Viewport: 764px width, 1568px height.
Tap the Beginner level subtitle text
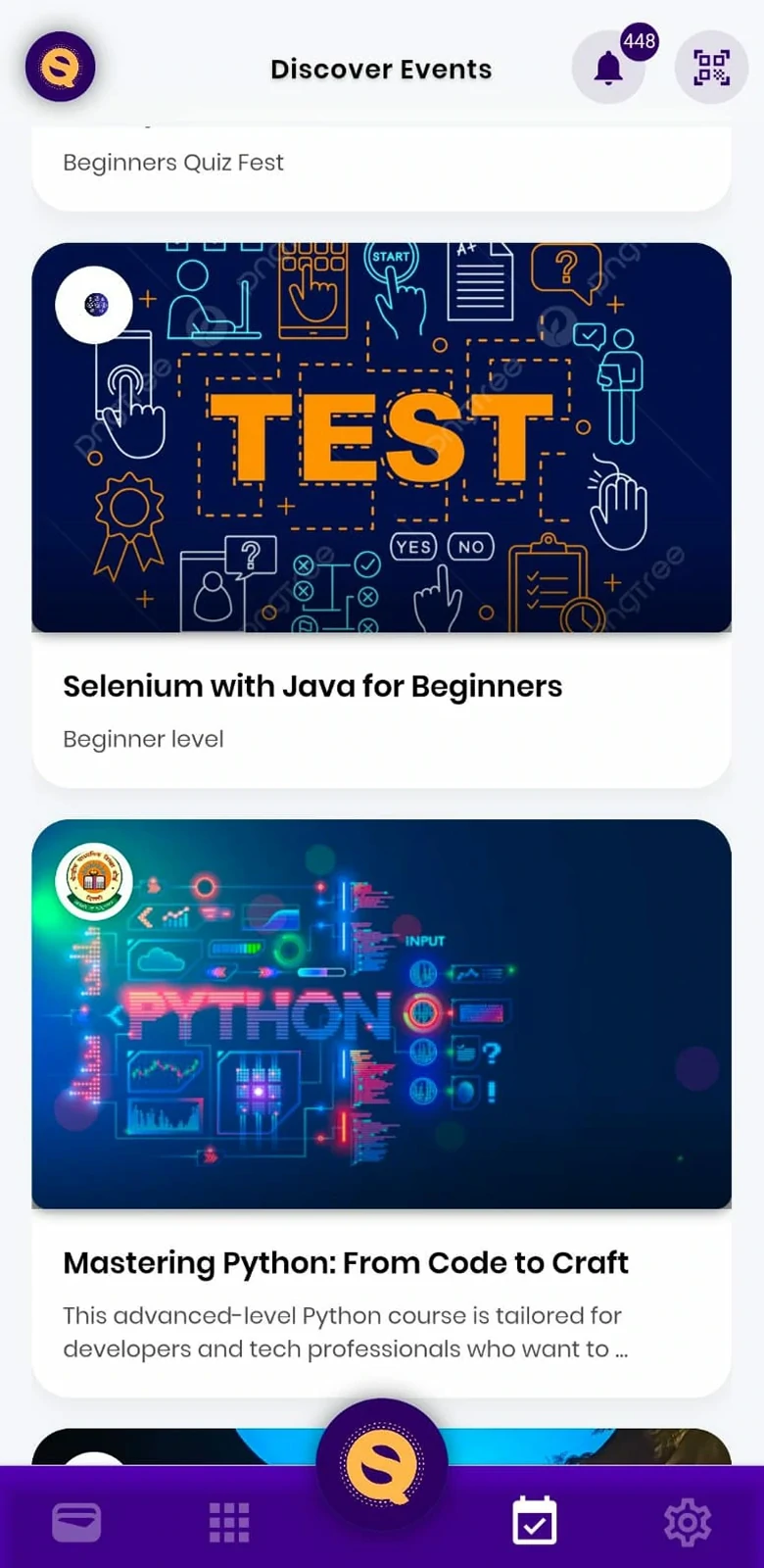143,739
